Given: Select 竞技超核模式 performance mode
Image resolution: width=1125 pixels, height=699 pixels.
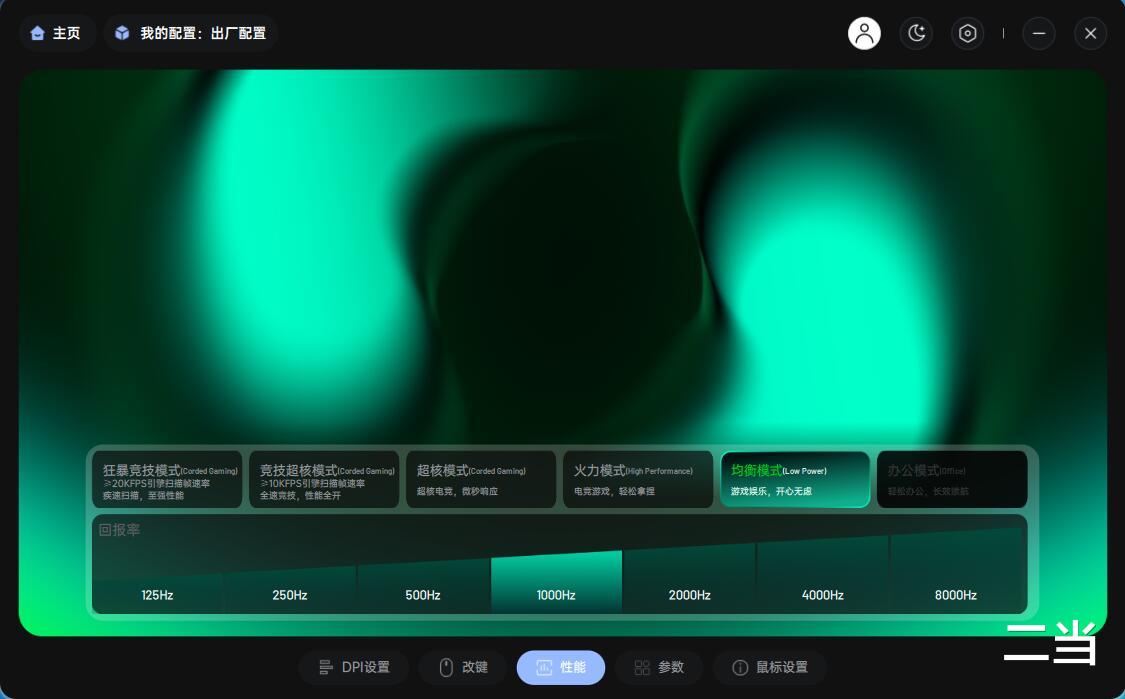Looking at the screenshot, I should [x=324, y=479].
